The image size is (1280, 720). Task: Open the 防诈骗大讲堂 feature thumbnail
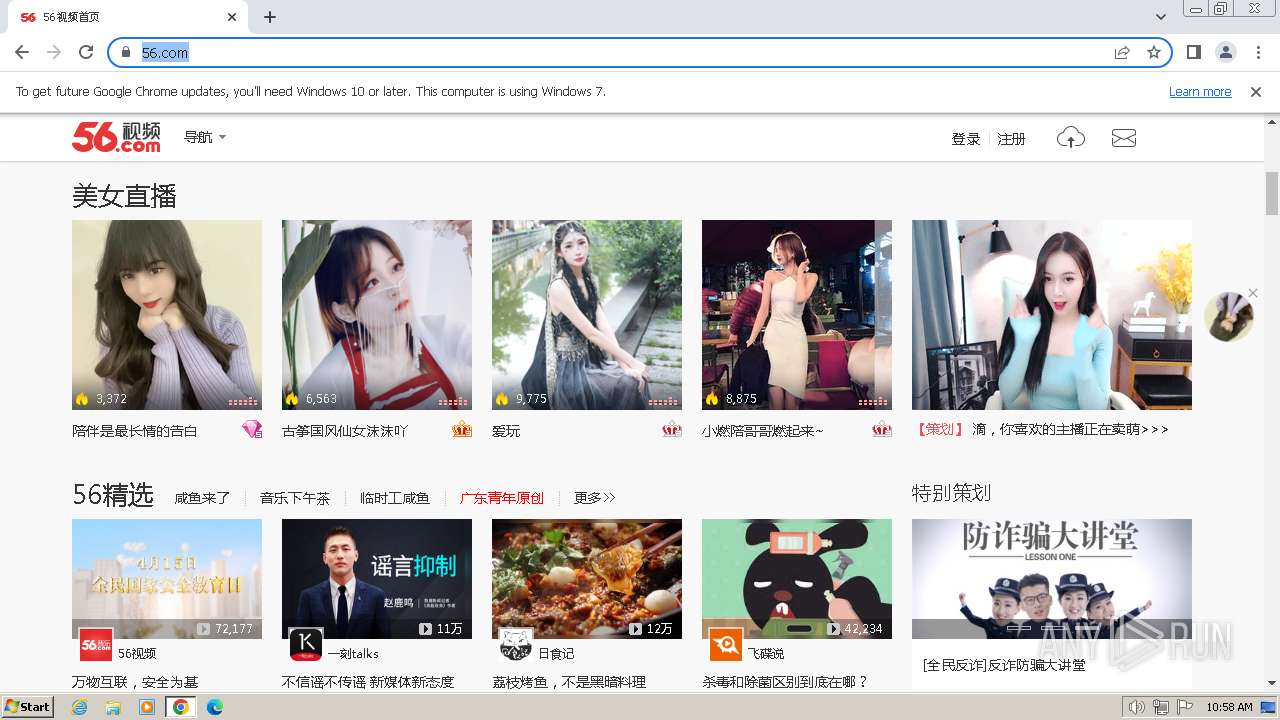click(x=1052, y=579)
